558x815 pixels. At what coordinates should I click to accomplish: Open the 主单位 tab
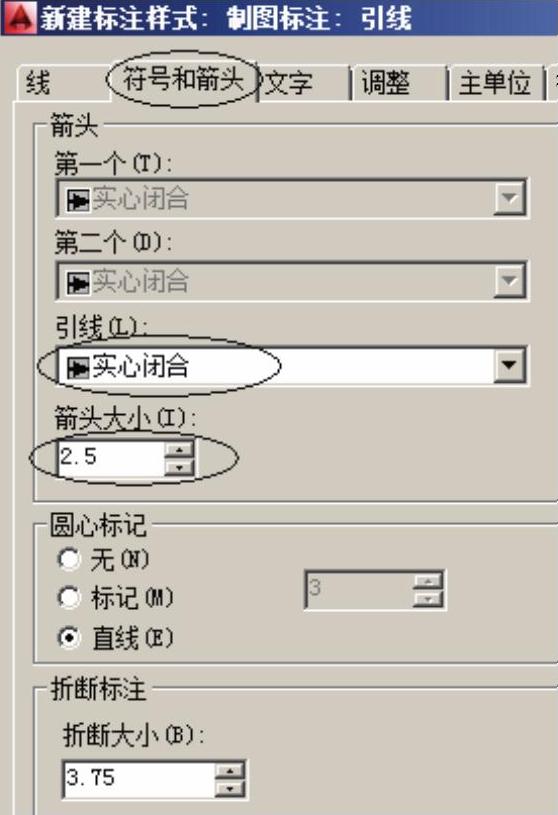[x=495, y=83]
